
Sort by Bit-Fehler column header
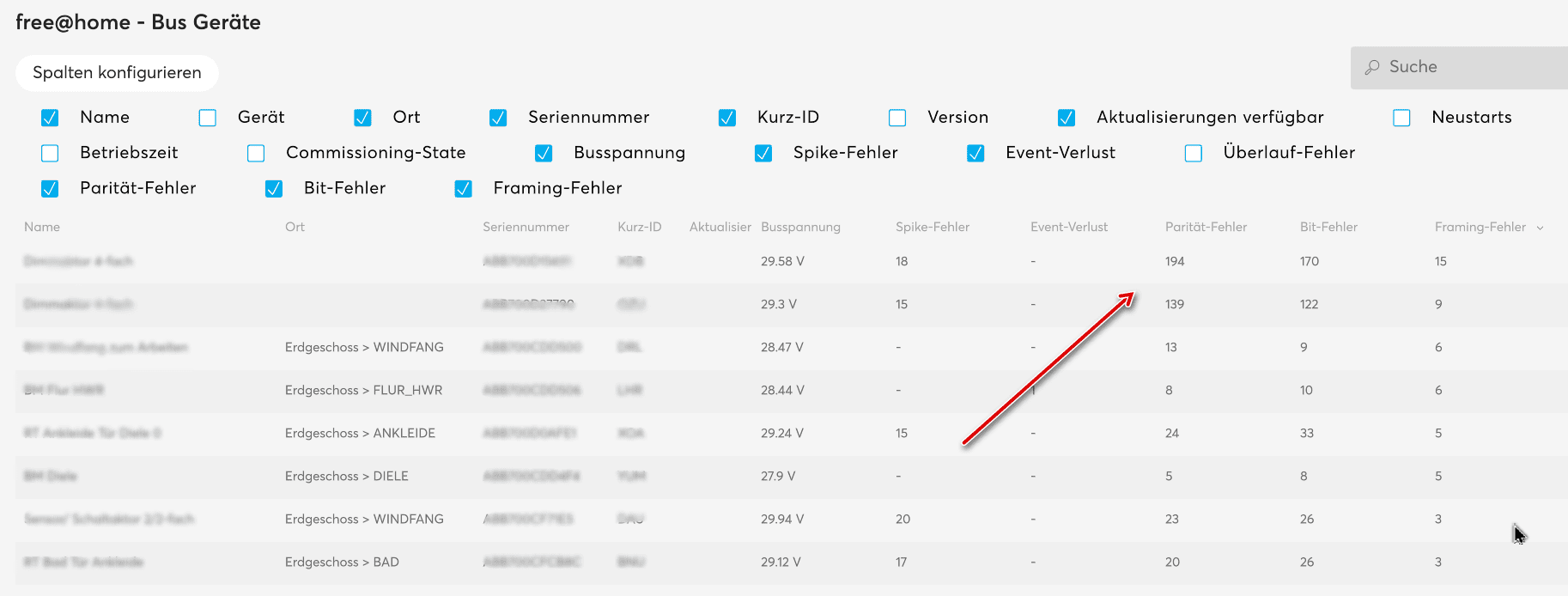pos(1328,227)
